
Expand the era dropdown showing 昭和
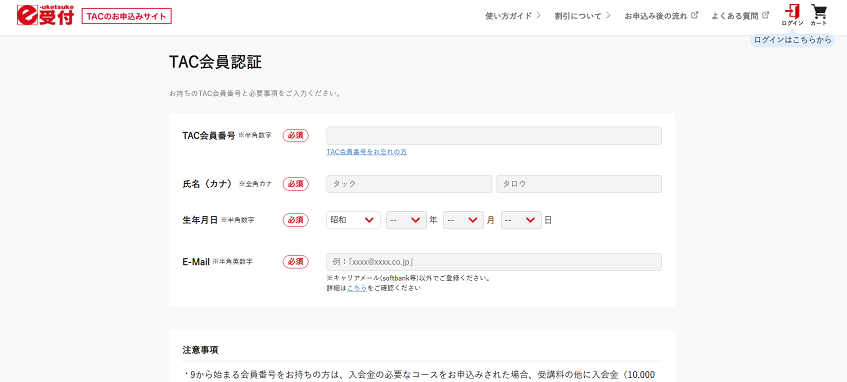point(353,220)
